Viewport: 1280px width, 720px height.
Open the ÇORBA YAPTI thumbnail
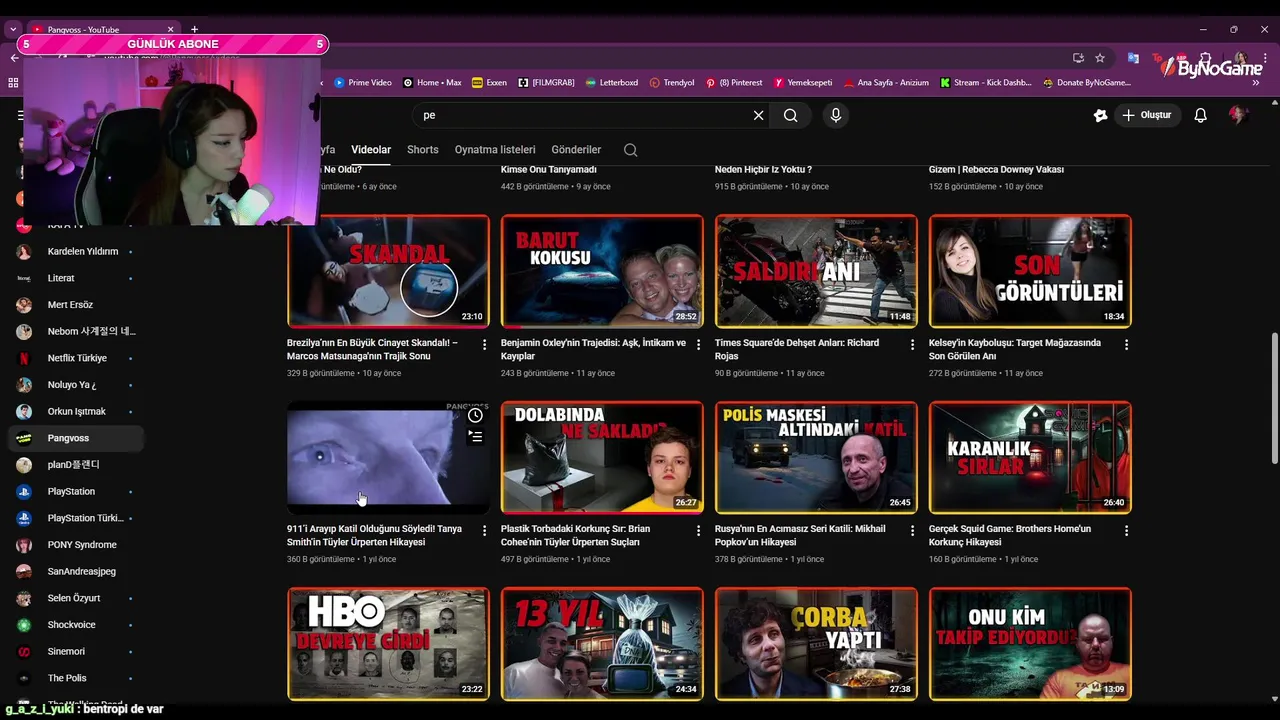(x=816, y=643)
